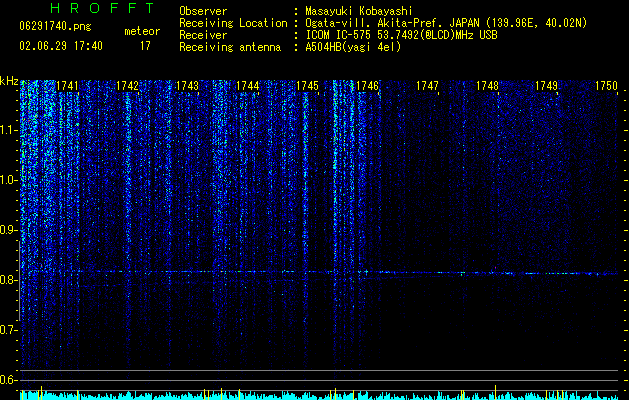Click the 1742 time marker

tap(127, 86)
